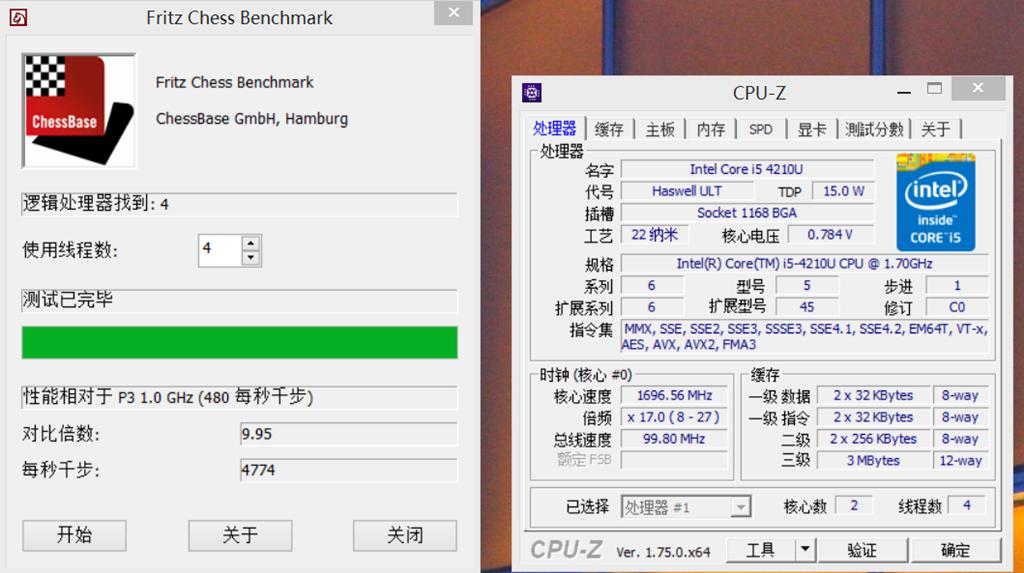The height and width of the screenshot is (573, 1024).
Task: Click the 22 纳米 process value
Action: click(654, 235)
